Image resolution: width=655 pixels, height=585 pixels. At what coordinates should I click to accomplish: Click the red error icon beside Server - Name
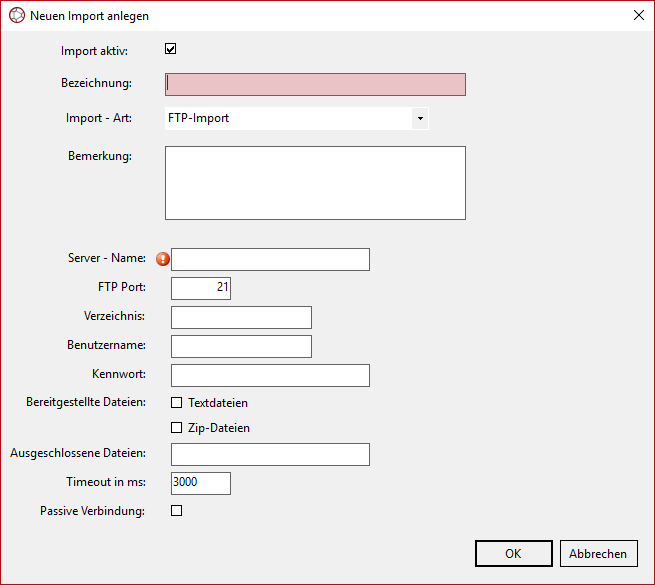164,259
